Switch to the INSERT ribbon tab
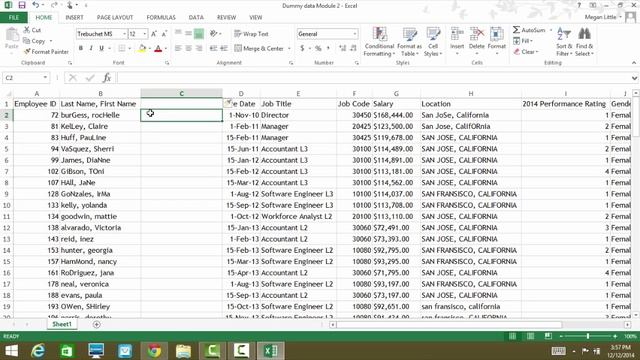This screenshot has width=640, height=360. coord(74,18)
